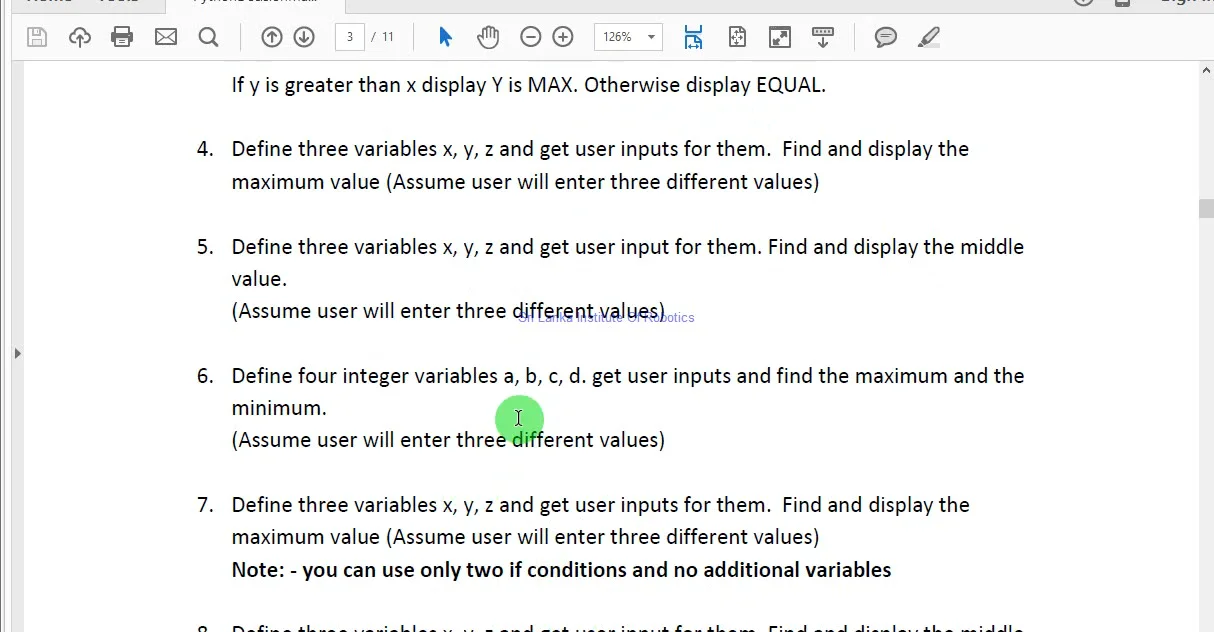
Task: Enter full screen mode icon
Action: (779, 37)
